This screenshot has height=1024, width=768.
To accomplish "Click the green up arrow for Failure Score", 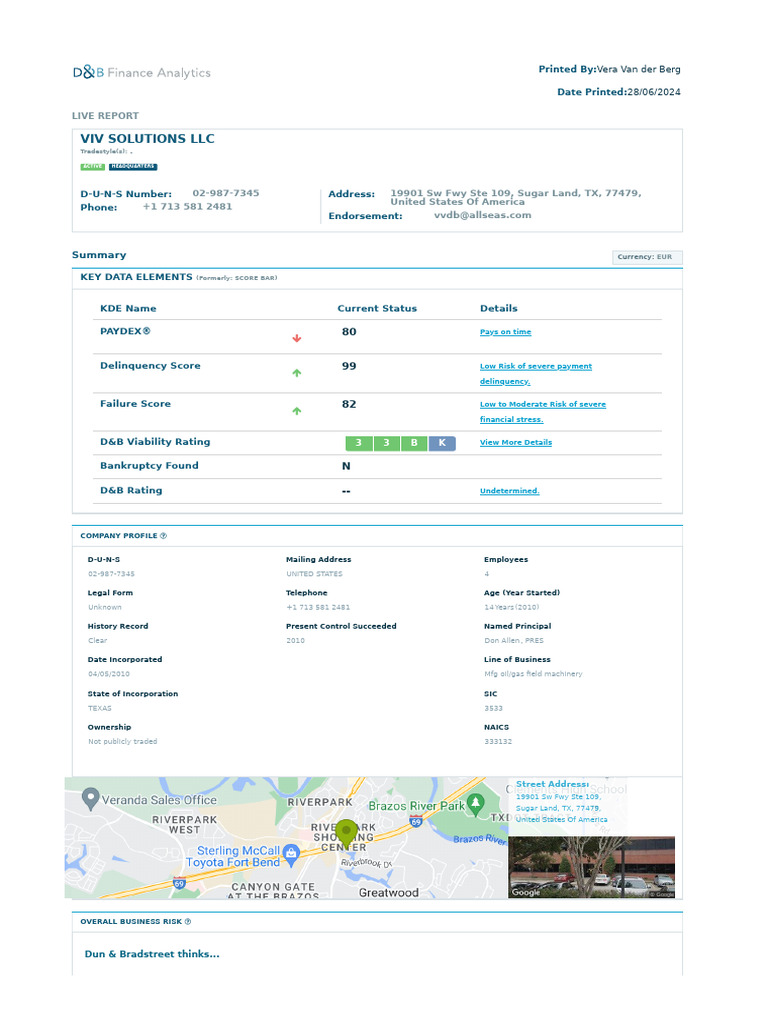I will point(296,411).
